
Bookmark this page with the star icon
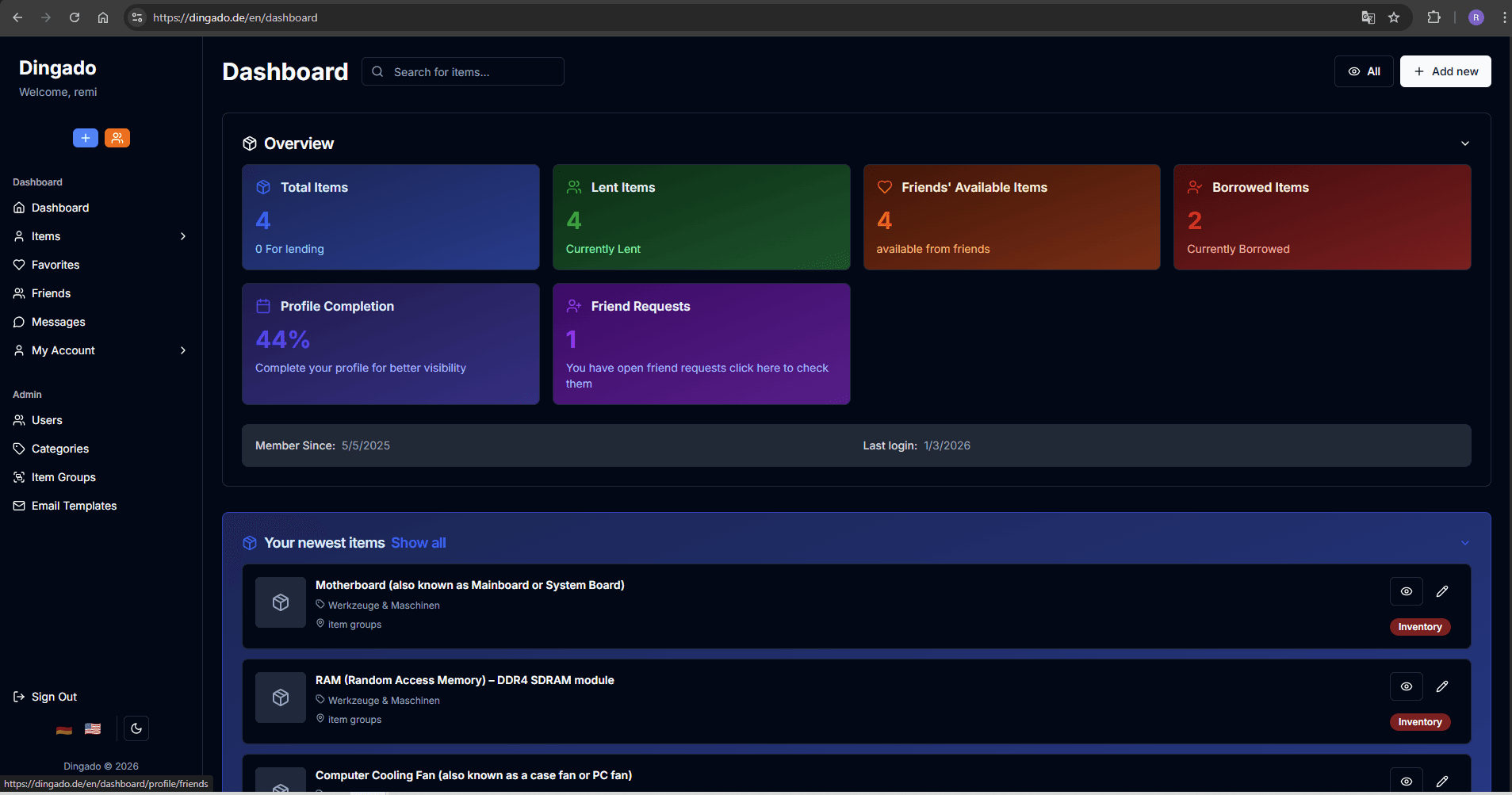tap(1394, 17)
